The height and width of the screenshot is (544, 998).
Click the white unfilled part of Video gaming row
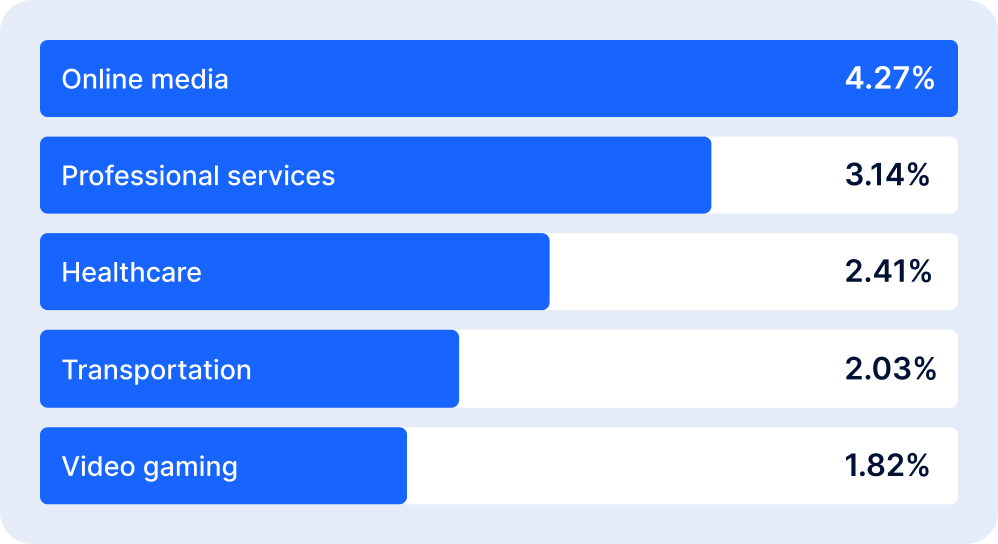point(620,467)
